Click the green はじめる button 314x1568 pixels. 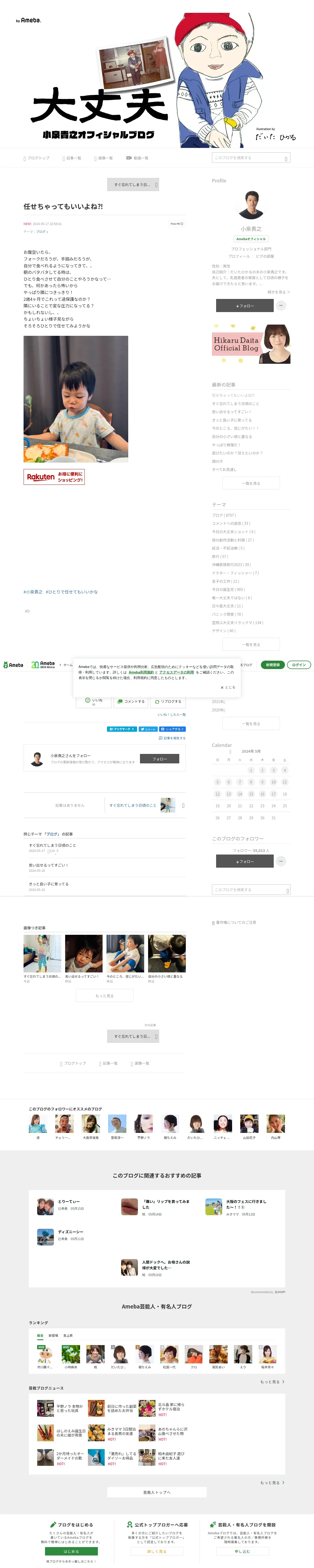[x=71, y=1551]
